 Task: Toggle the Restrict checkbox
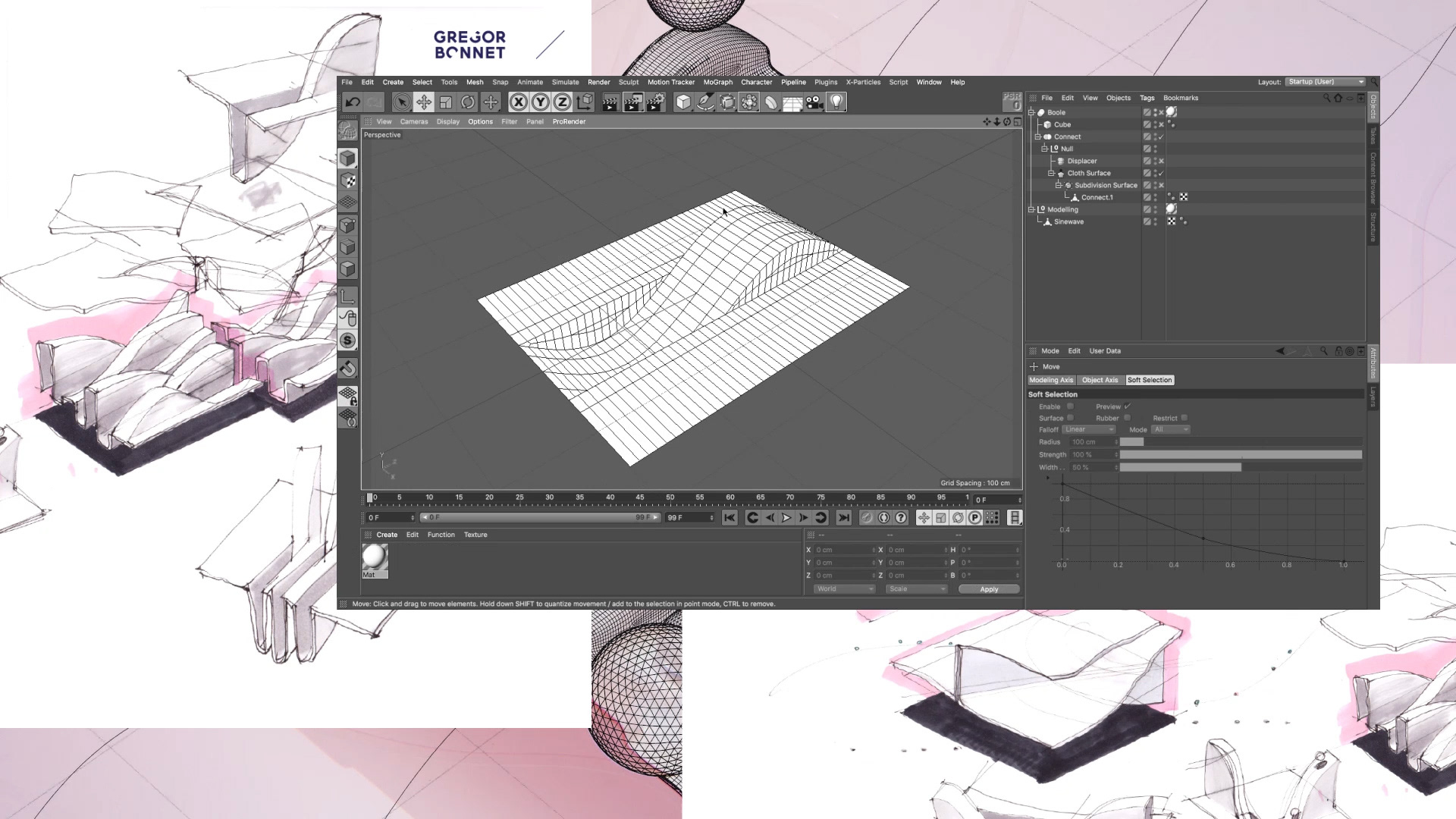[1184, 418]
